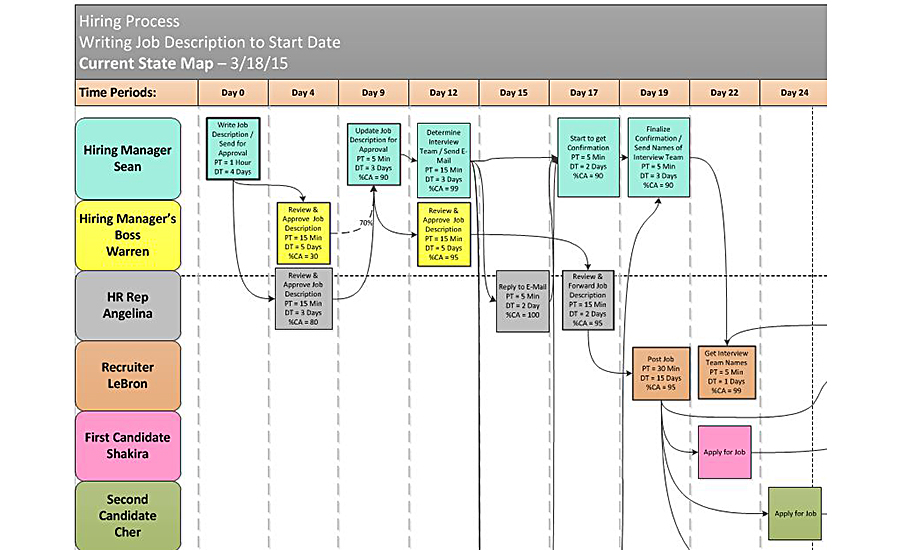Click the pink Apply for Job box
Screen dimensions: 900x550
(724, 452)
